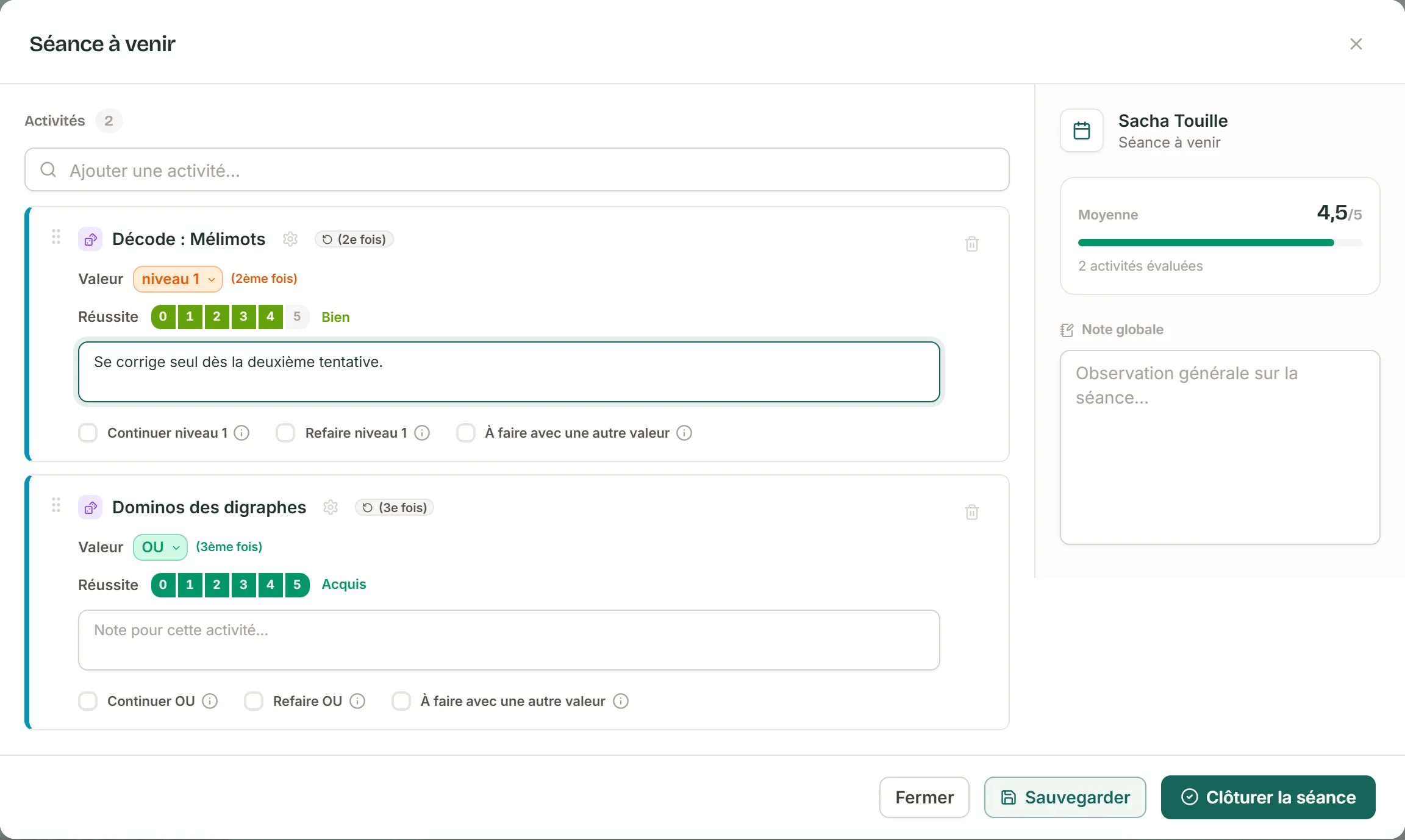Viewport: 1405px width, 840px height.
Task: Set Mélimots réussite score to 5
Action: tap(297, 316)
